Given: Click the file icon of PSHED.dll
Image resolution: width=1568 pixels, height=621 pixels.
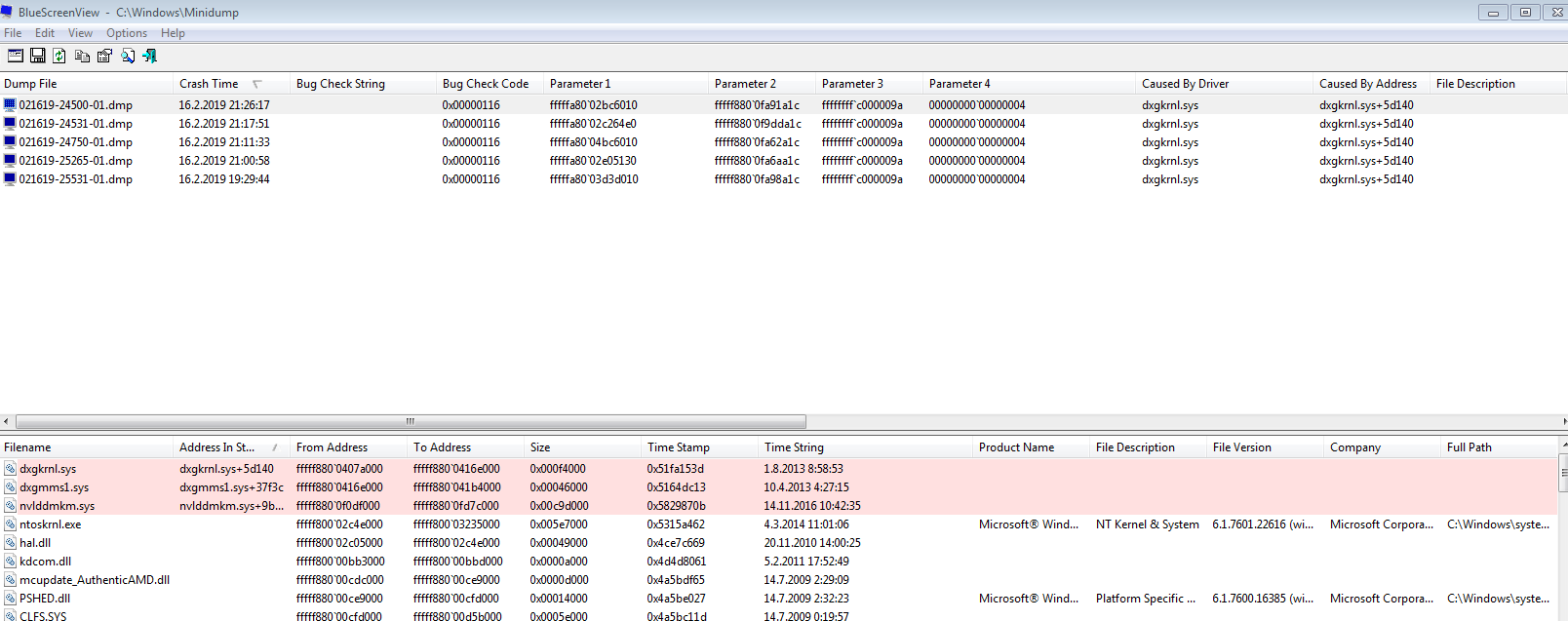Looking at the screenshot, I should coord(10,599).
